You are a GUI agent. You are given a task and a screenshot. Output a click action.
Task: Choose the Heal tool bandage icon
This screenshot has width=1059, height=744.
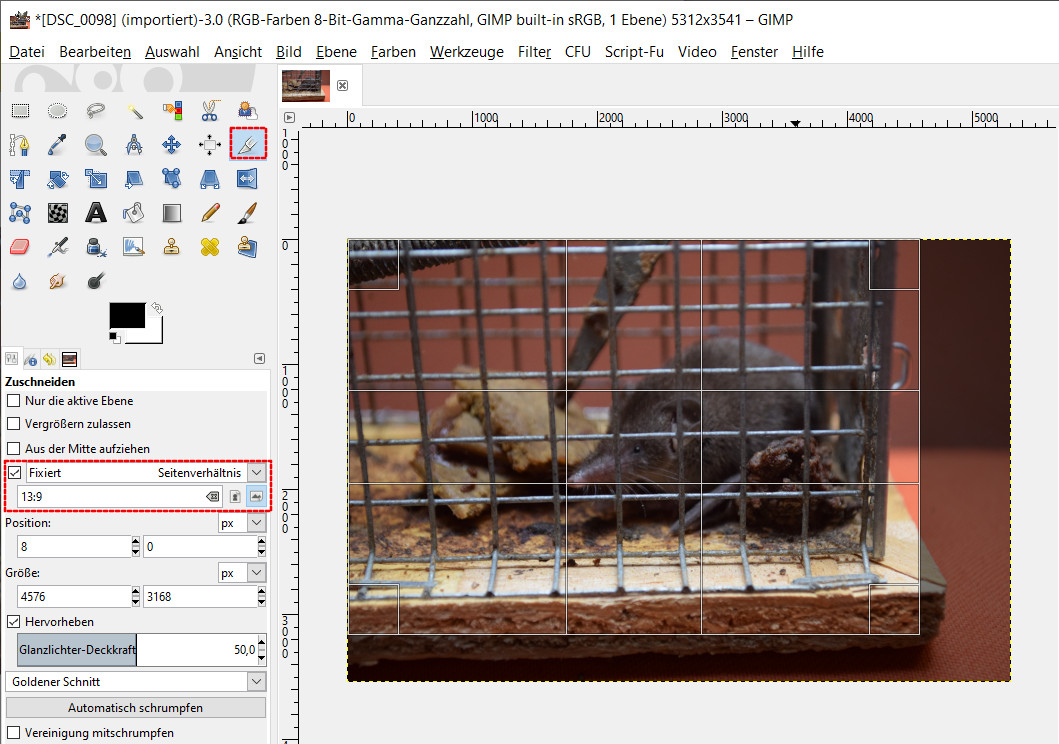tap(210, 246)
